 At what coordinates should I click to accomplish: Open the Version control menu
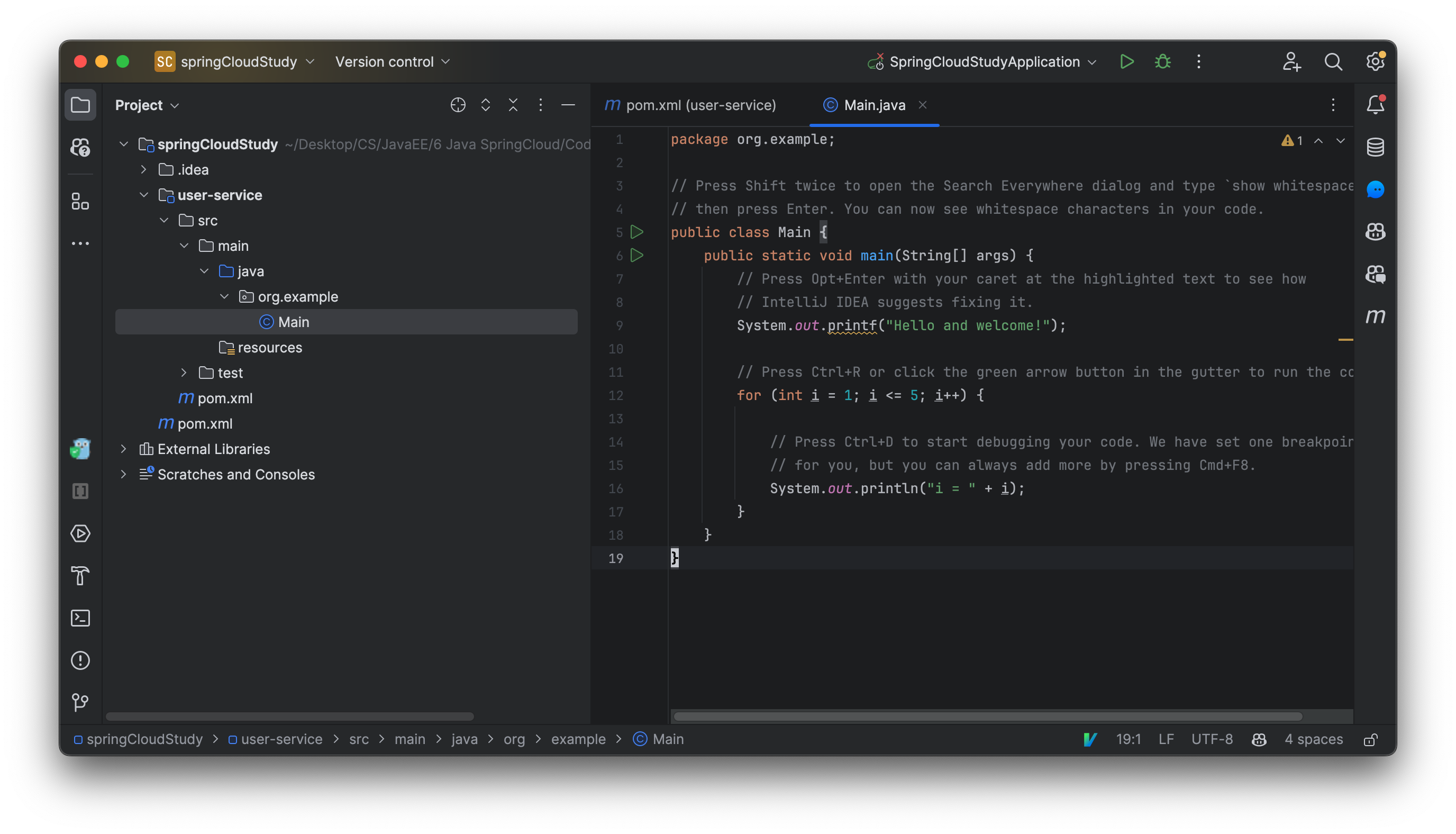[x=392, y=61]
